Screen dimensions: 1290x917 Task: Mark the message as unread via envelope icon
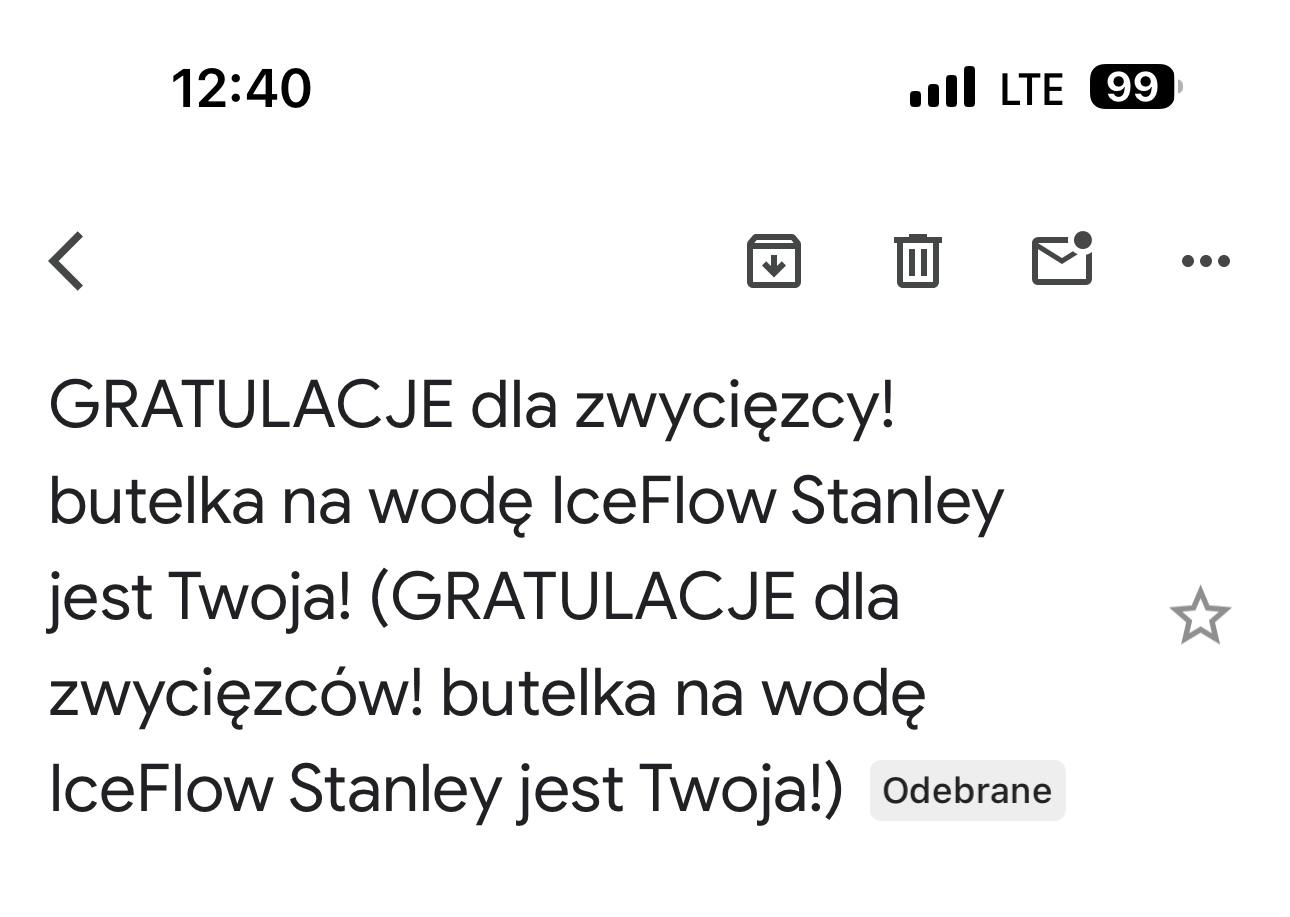1061,259
